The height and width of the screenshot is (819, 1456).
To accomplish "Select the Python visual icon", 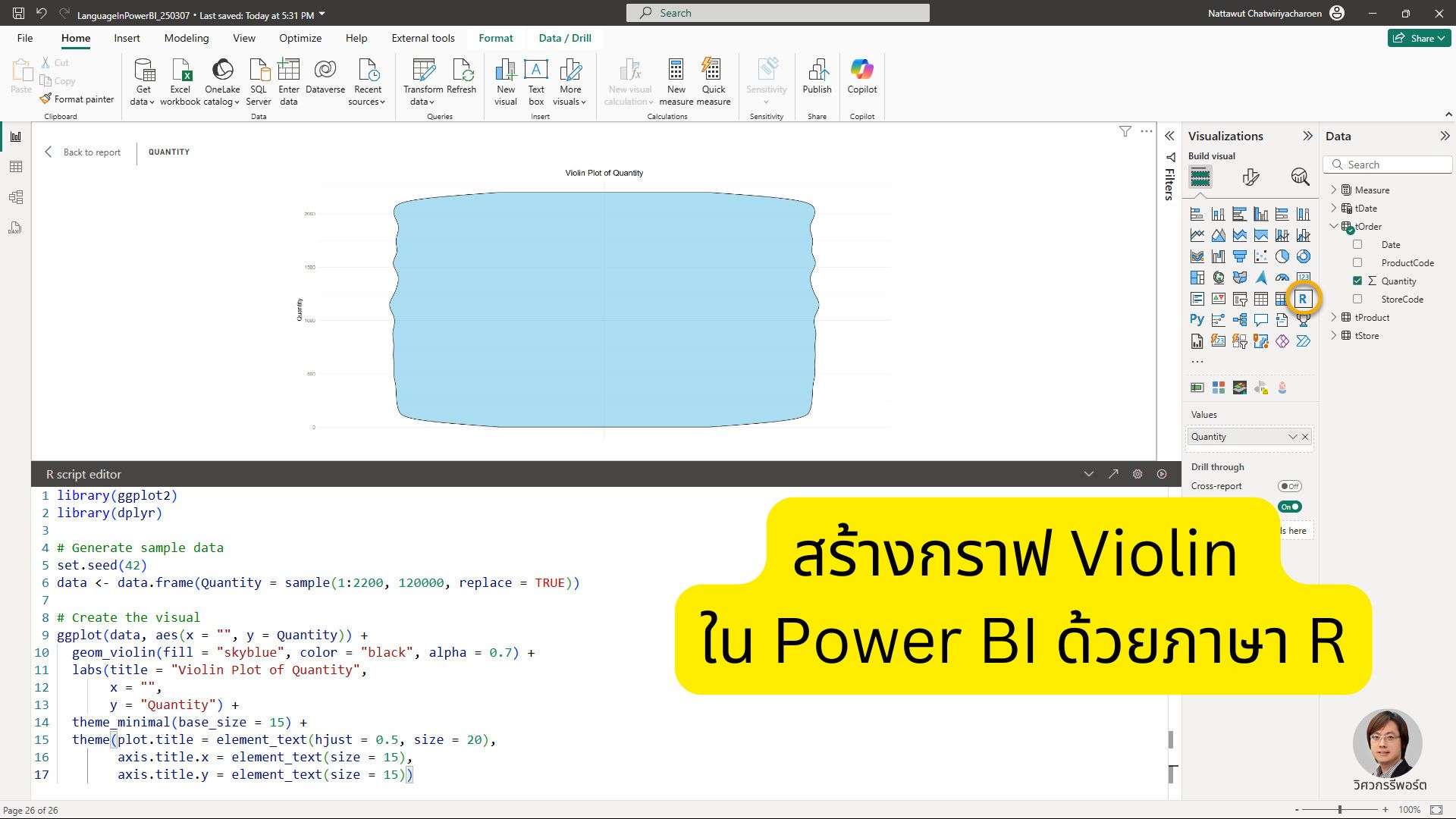I will 1197,320.
